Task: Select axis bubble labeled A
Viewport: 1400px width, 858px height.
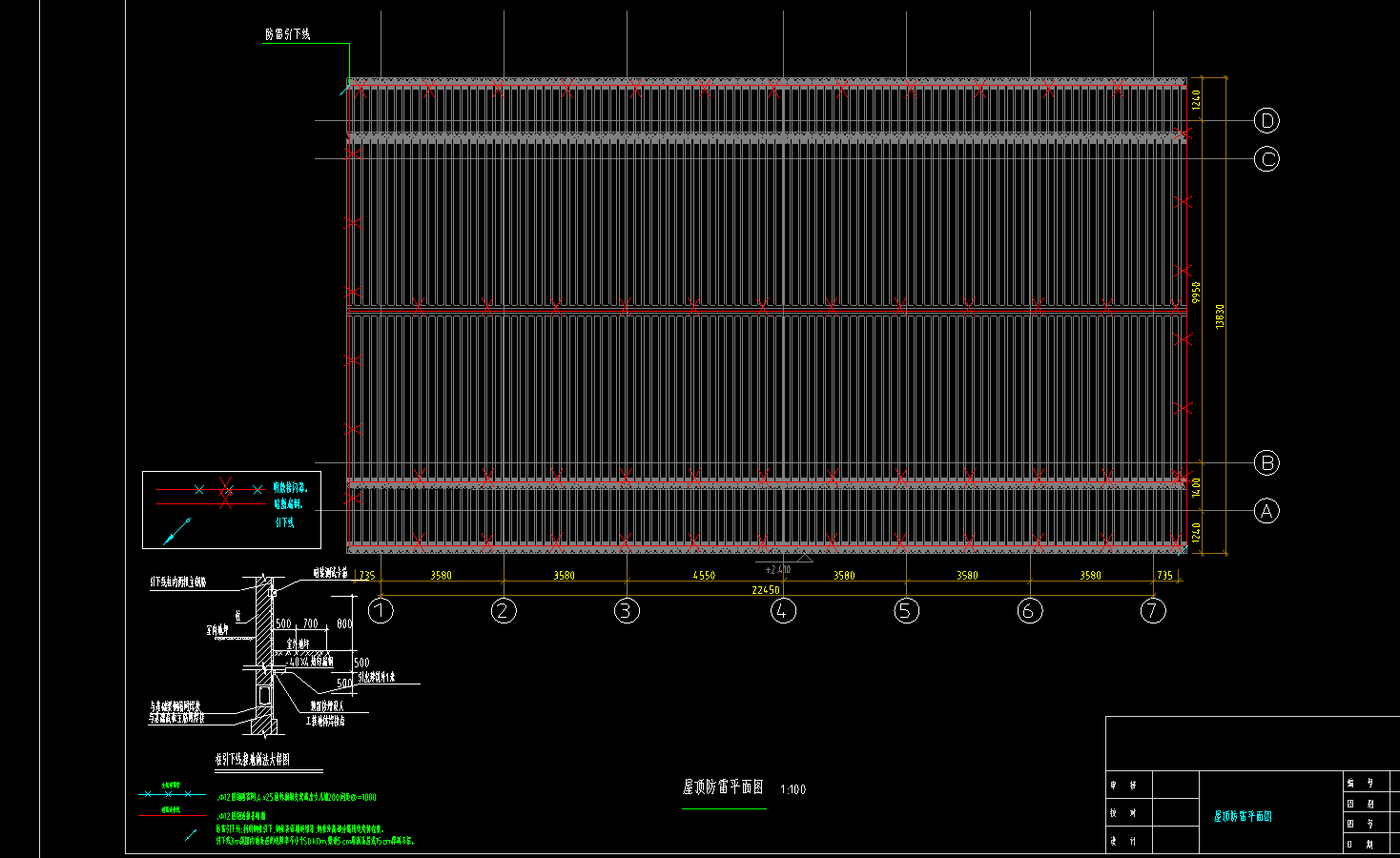Action: tap(1266, 511)
